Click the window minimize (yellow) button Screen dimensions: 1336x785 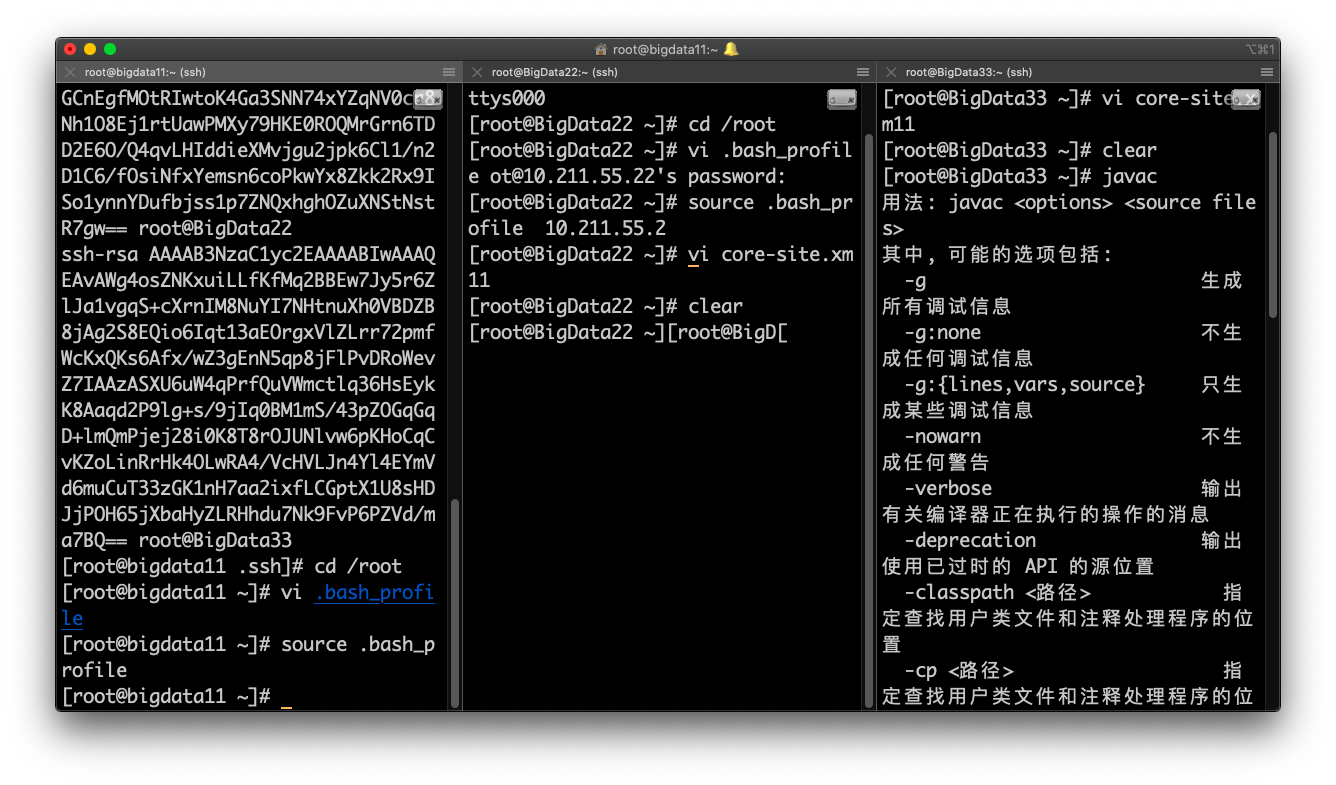90,49
